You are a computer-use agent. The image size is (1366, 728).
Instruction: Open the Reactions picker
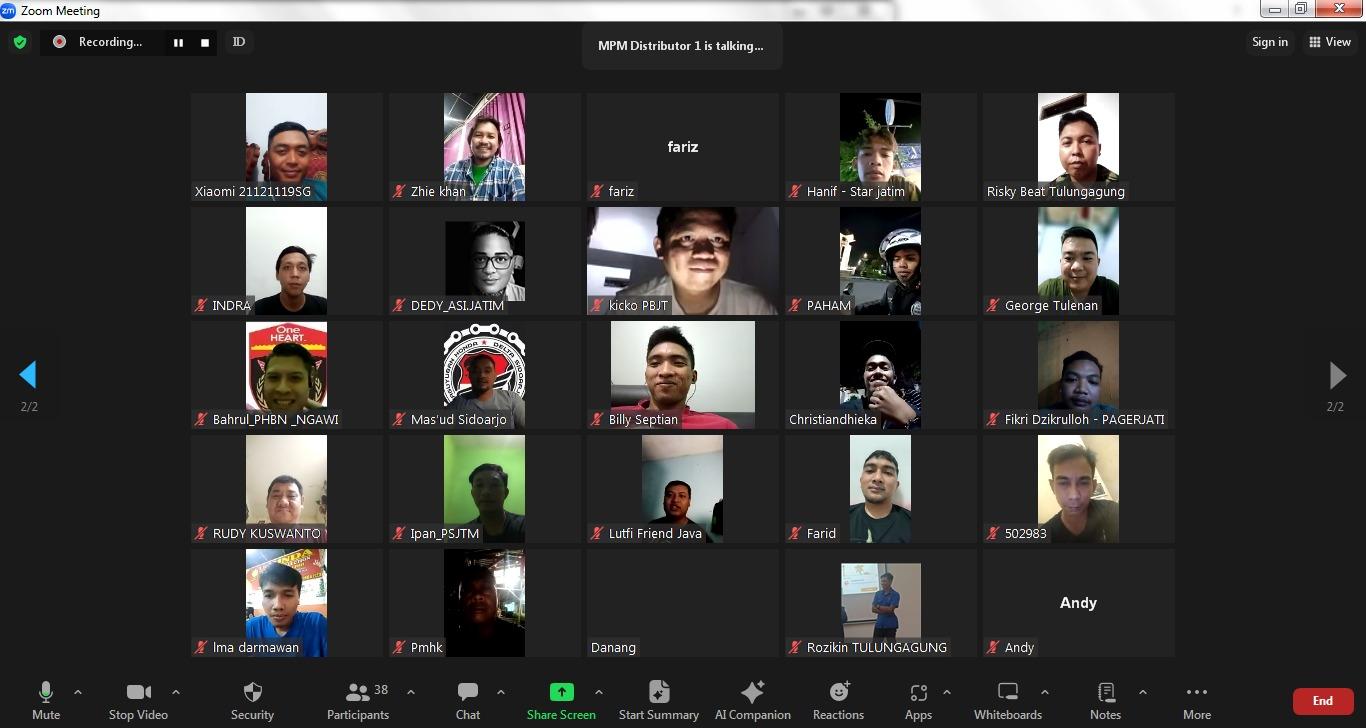point(838,700)
